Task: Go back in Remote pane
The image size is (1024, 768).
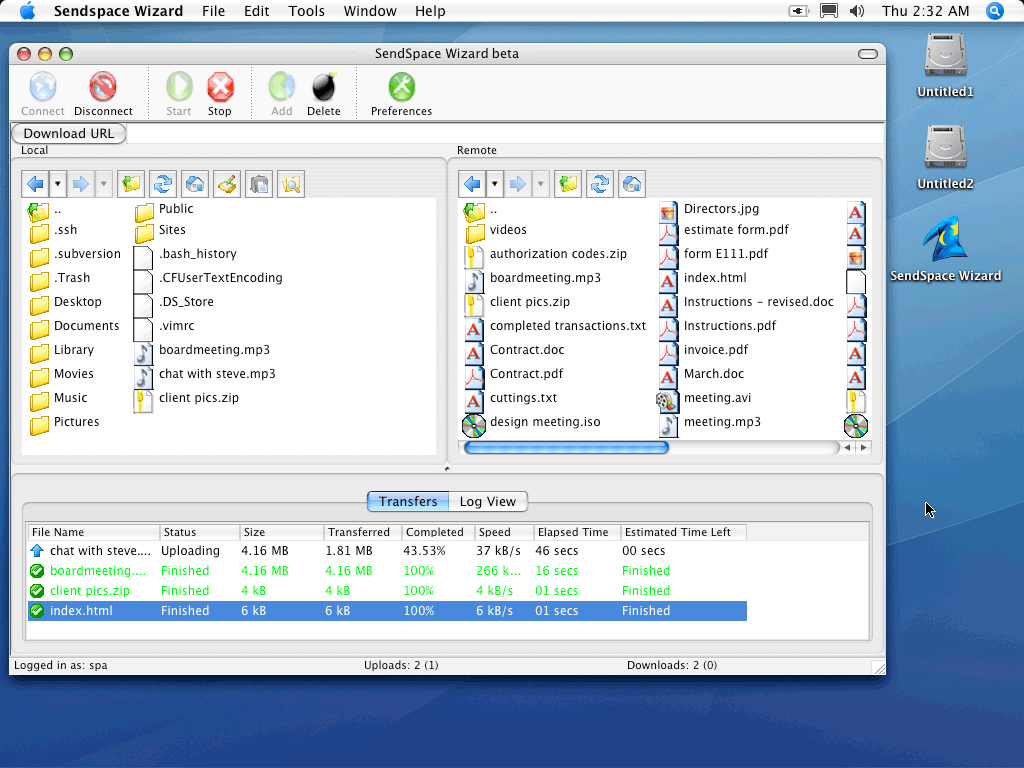Action: tap(472, 184)
